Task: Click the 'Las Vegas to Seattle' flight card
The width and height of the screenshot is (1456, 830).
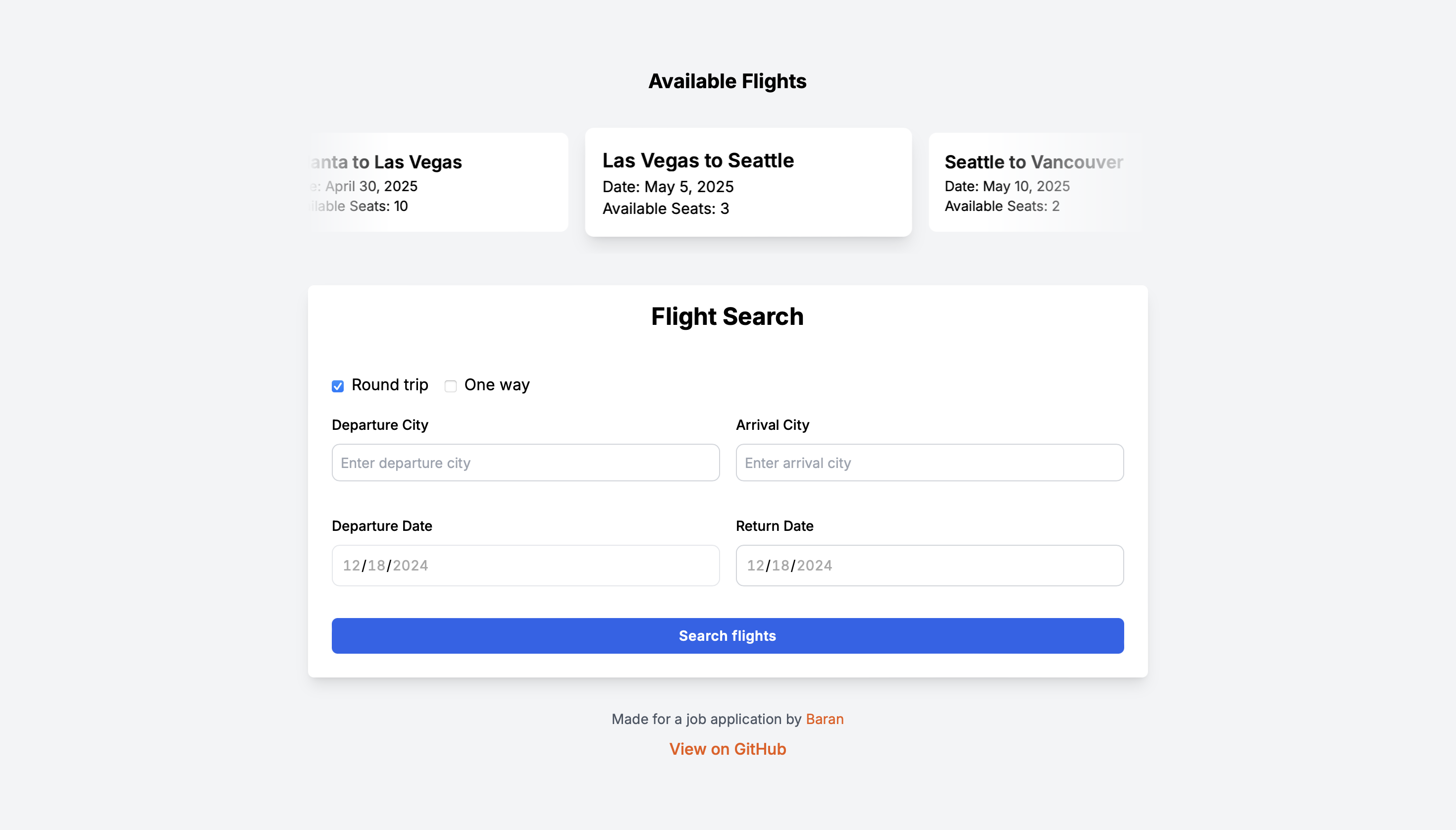Action: point(748,182)
